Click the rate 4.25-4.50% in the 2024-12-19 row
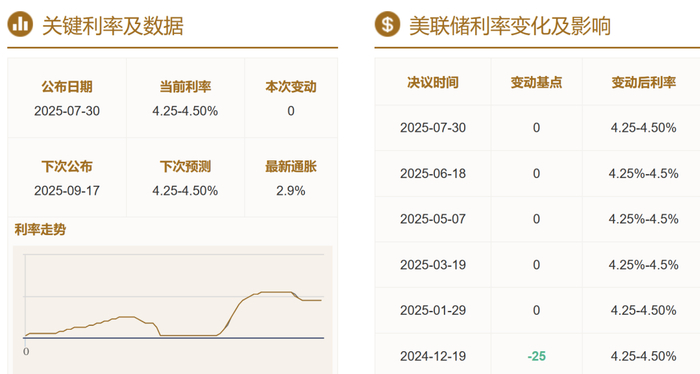The image size is (700, 374). (x=643, y=356)
